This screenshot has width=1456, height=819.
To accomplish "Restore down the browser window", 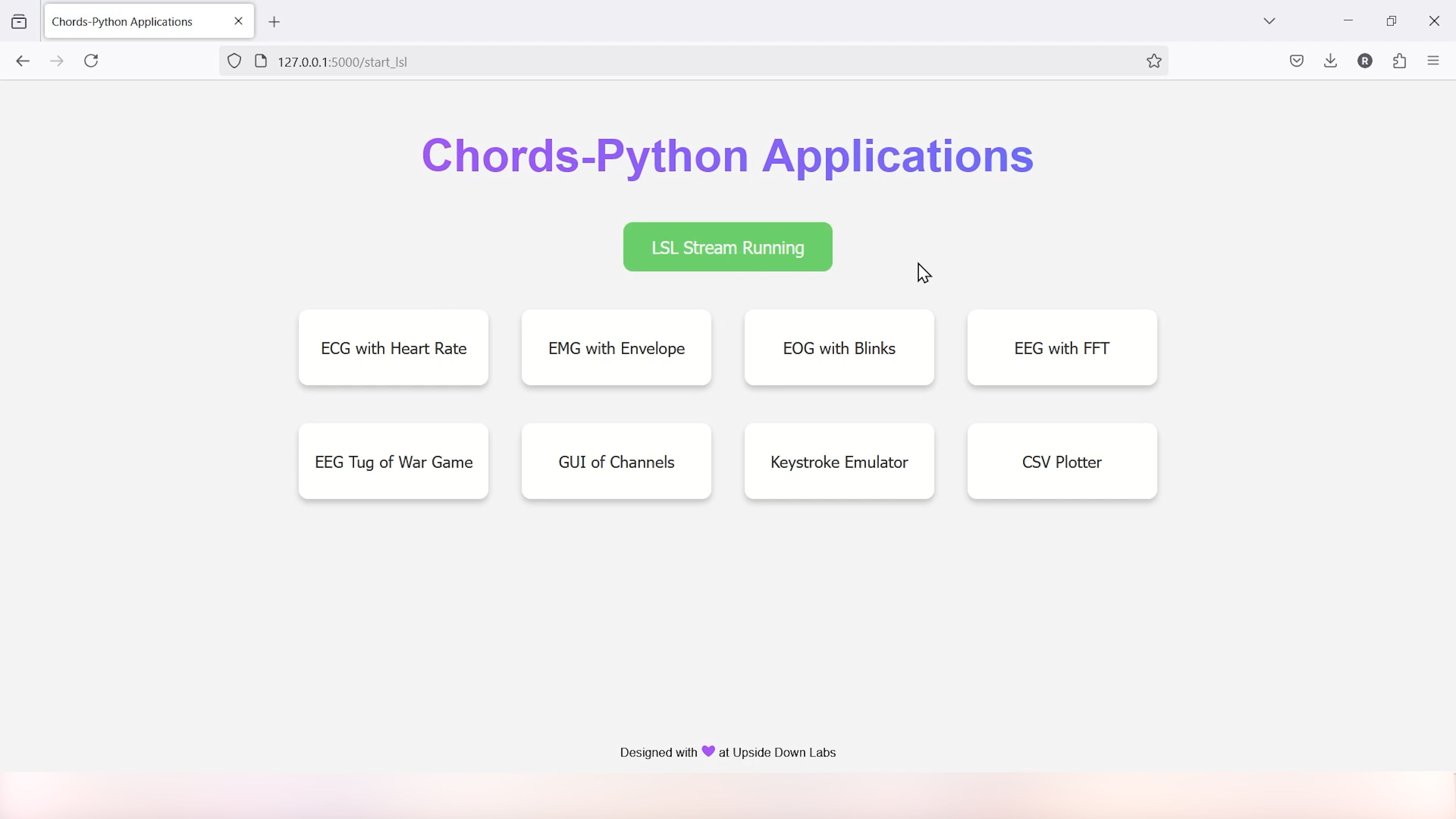I will pos(1391,21).
